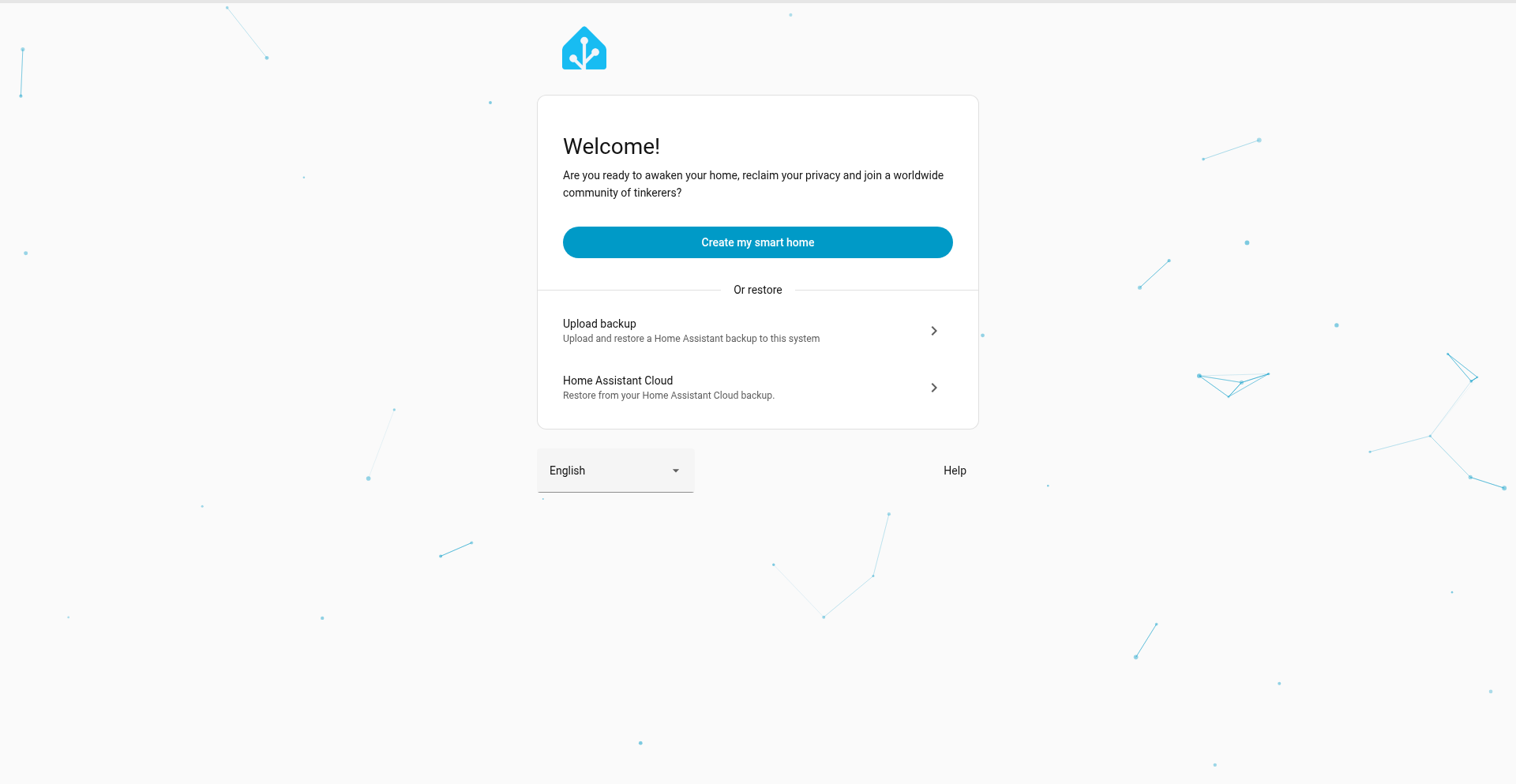Click the Welcome! heading

pyautogui.click(x=611, y=147)
